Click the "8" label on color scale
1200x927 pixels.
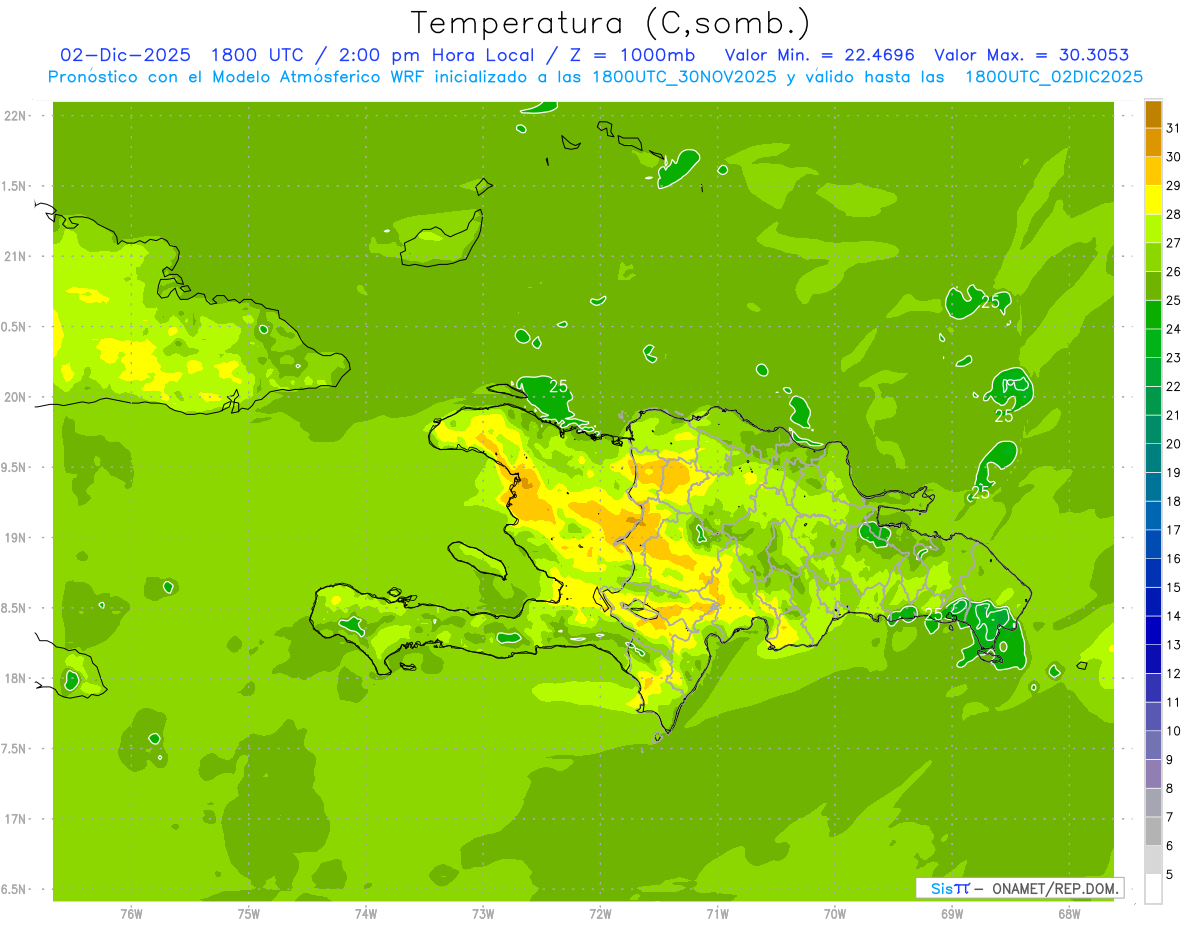(1169, 788)
